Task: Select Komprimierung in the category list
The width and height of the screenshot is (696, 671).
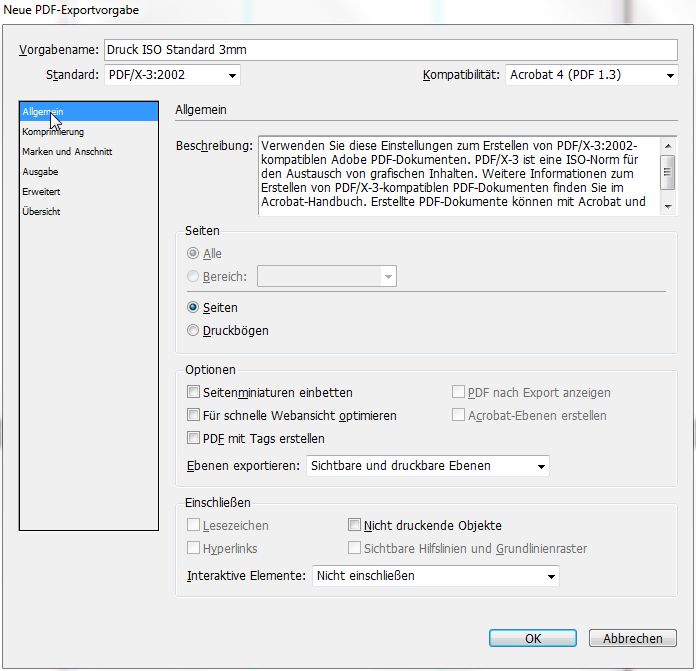Action: 53,132
